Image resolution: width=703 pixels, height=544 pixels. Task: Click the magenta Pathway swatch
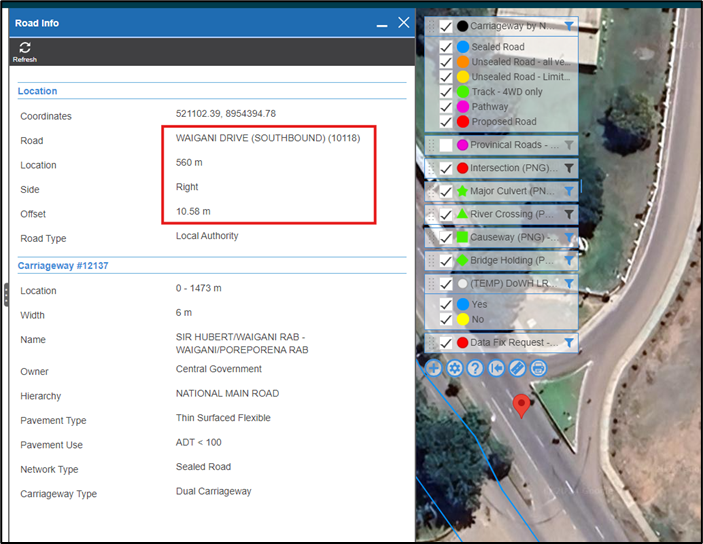[x=463, y=107]
